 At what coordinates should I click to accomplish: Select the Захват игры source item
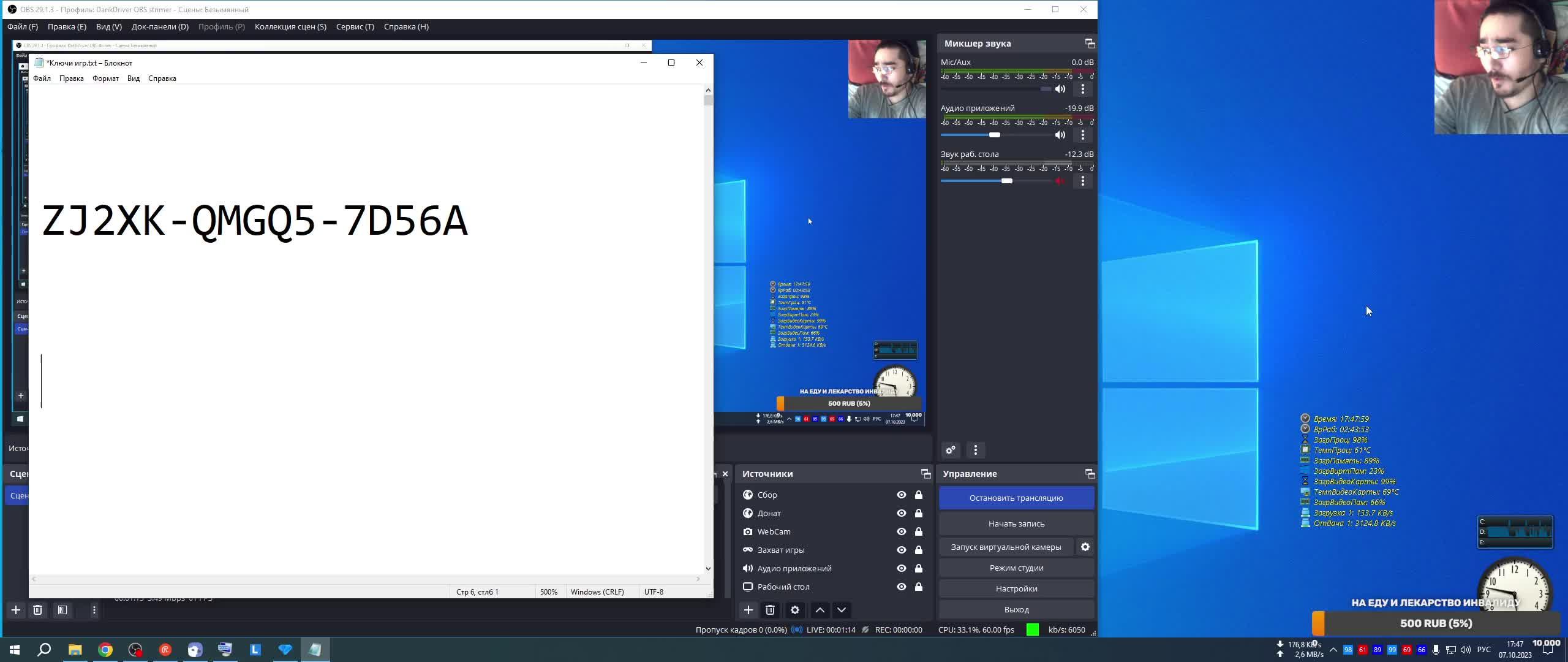point(781,550)
